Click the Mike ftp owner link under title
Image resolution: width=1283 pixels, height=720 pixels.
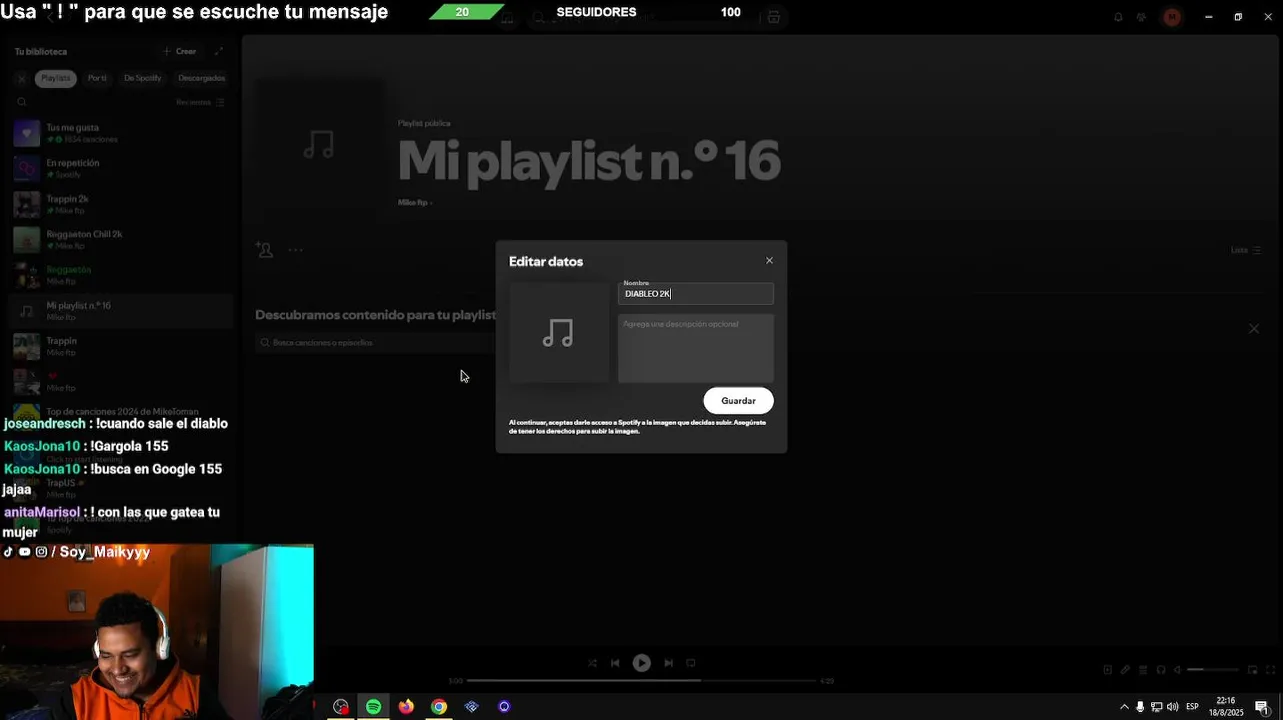[x=412, y=202]
